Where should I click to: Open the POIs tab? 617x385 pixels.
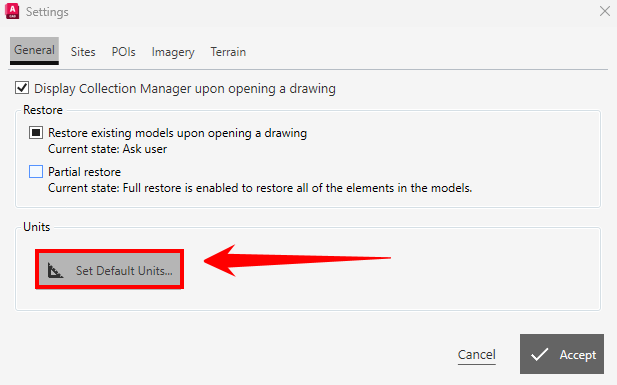124,52
